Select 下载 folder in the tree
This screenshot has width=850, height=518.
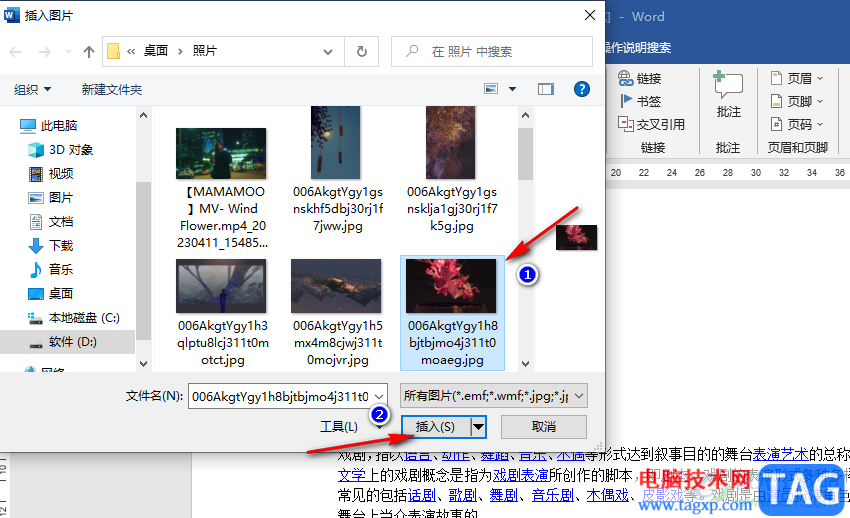click(50, 245)
